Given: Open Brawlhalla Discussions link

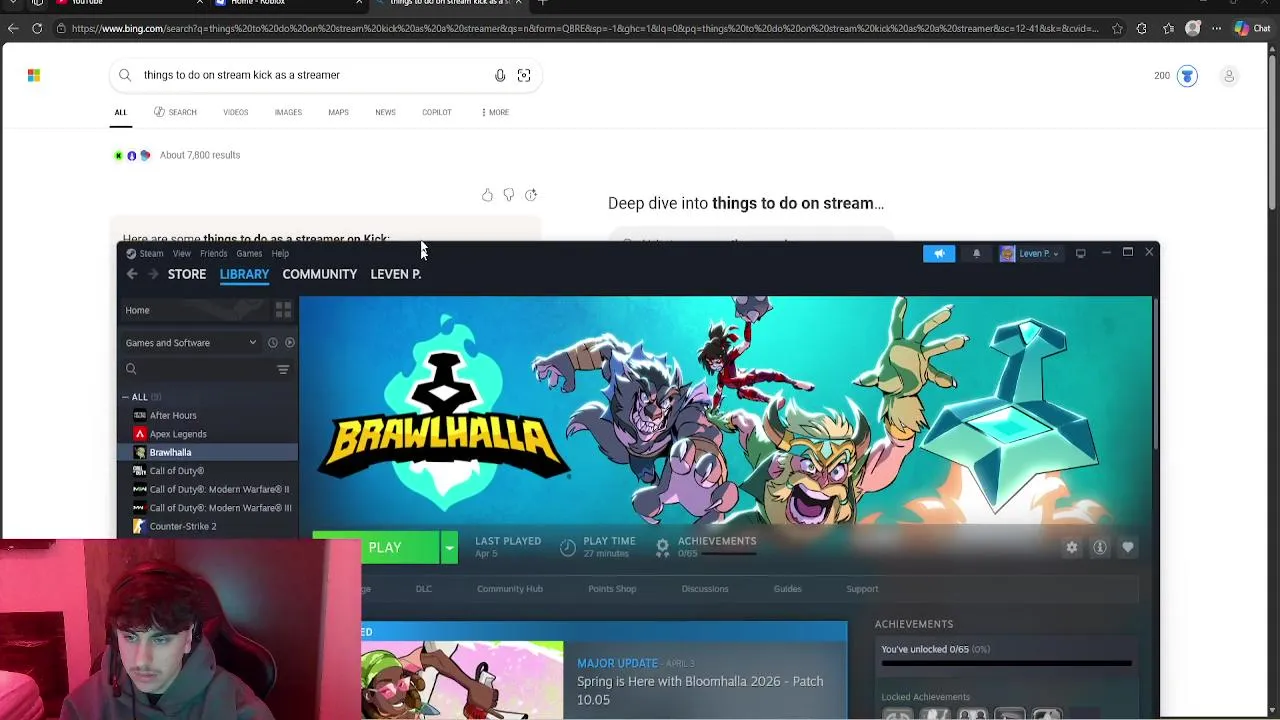Looking at the screenshot, I should click(x=705, y=589).
